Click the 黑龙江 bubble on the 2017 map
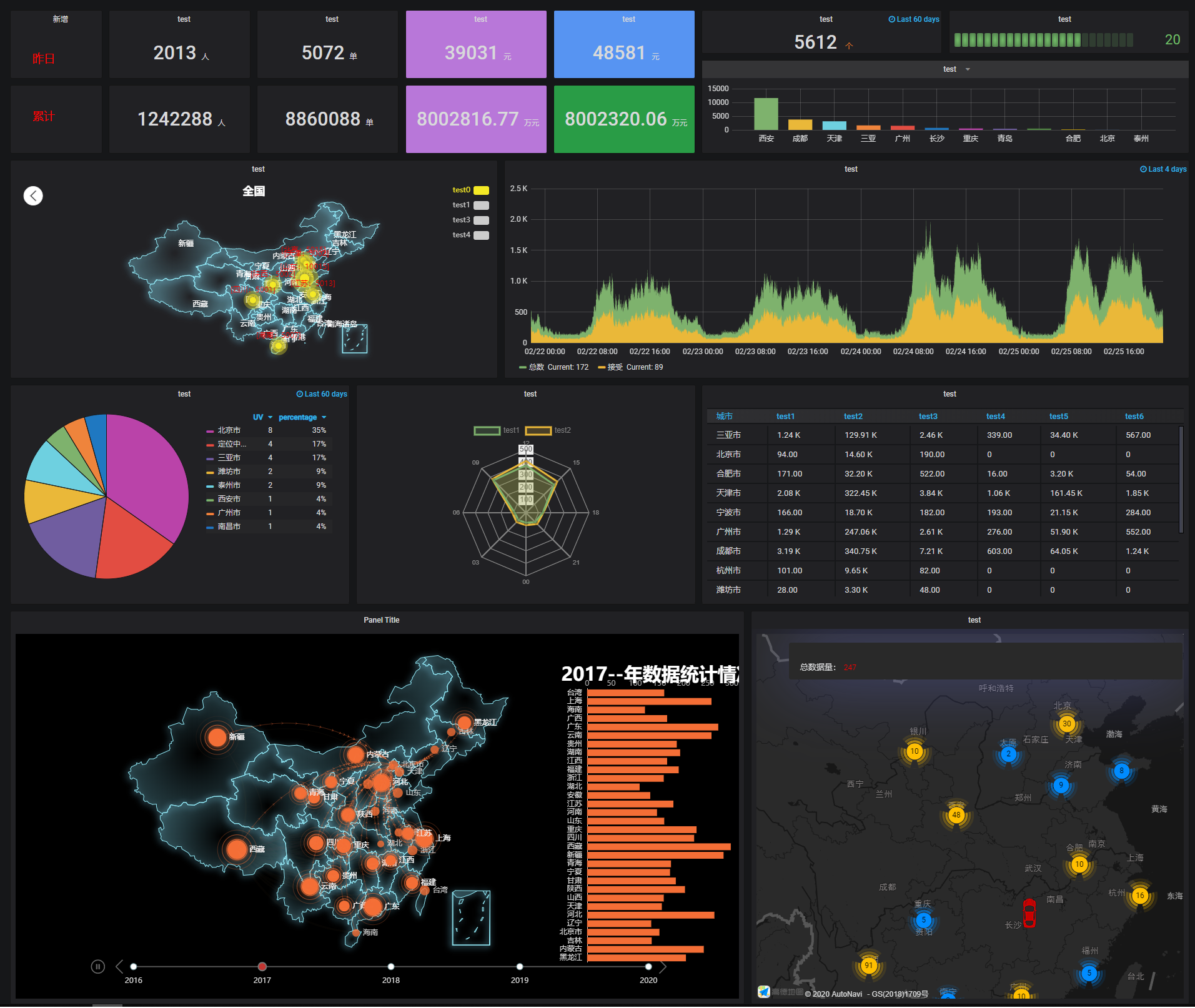1195x1008 pixels. 464,723
